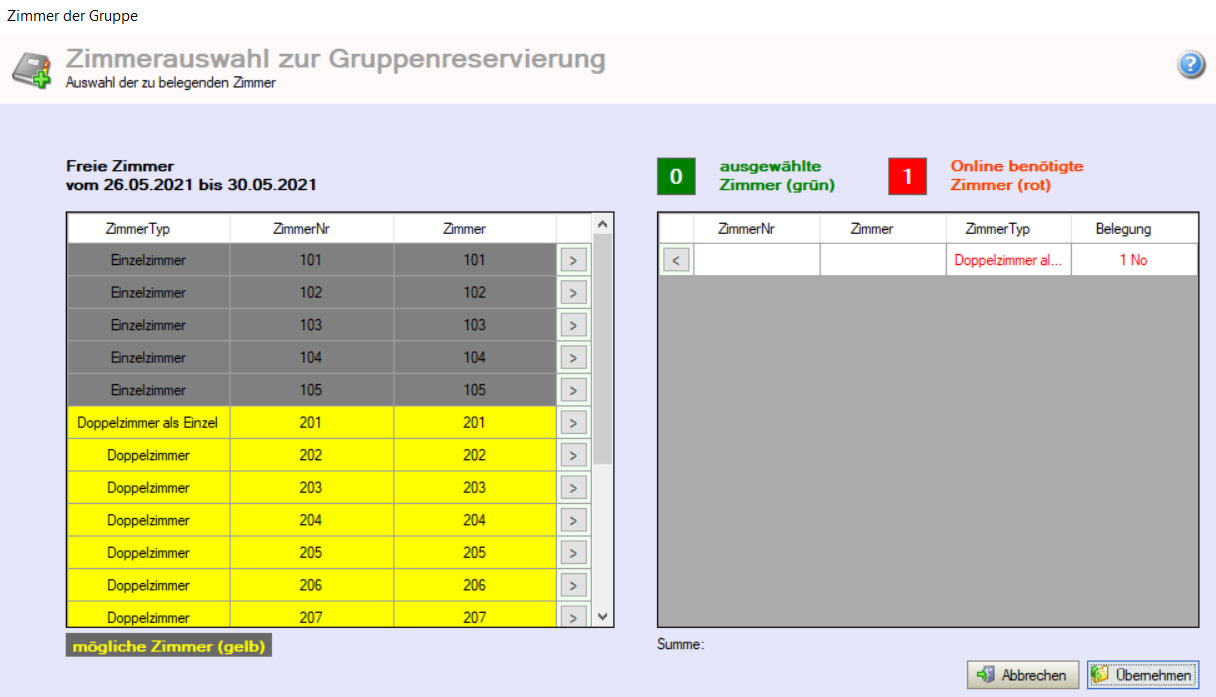Add Einzelzimmer 103 using the arrow button
This screenshot has width=1216, height=697.
pyautogui.click(x=572, y=325)
